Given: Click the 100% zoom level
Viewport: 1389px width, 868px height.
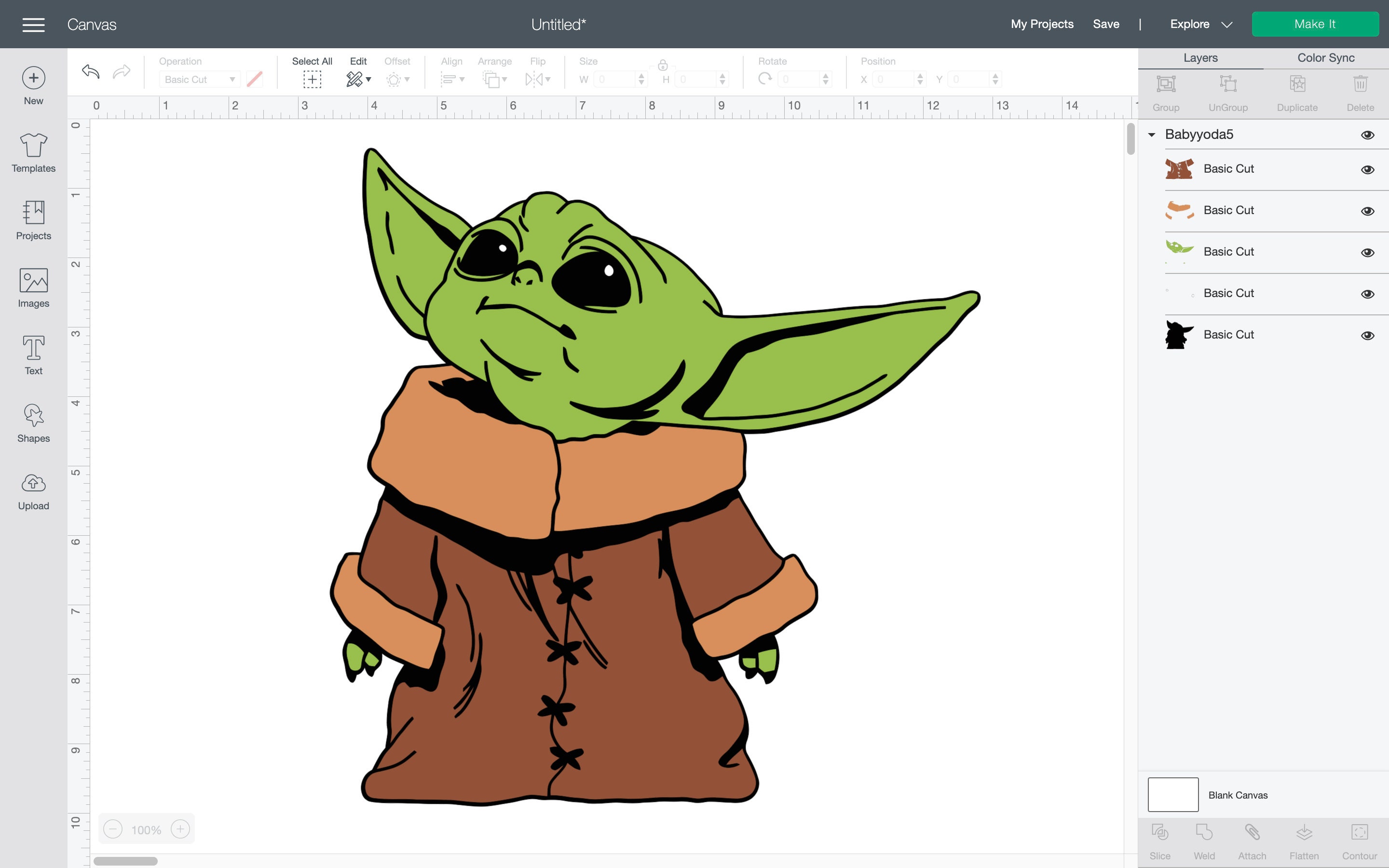Looking at the screenshot, I should pos(146,829).
